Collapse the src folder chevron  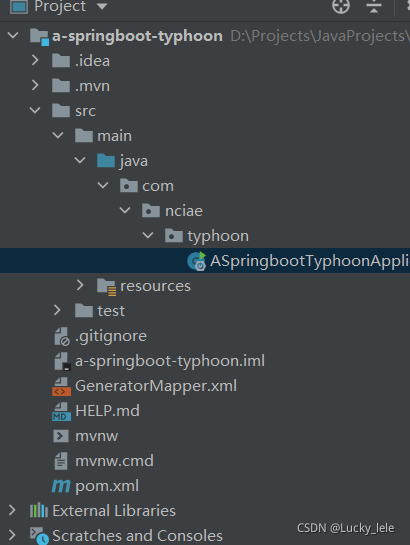(35, 110)
